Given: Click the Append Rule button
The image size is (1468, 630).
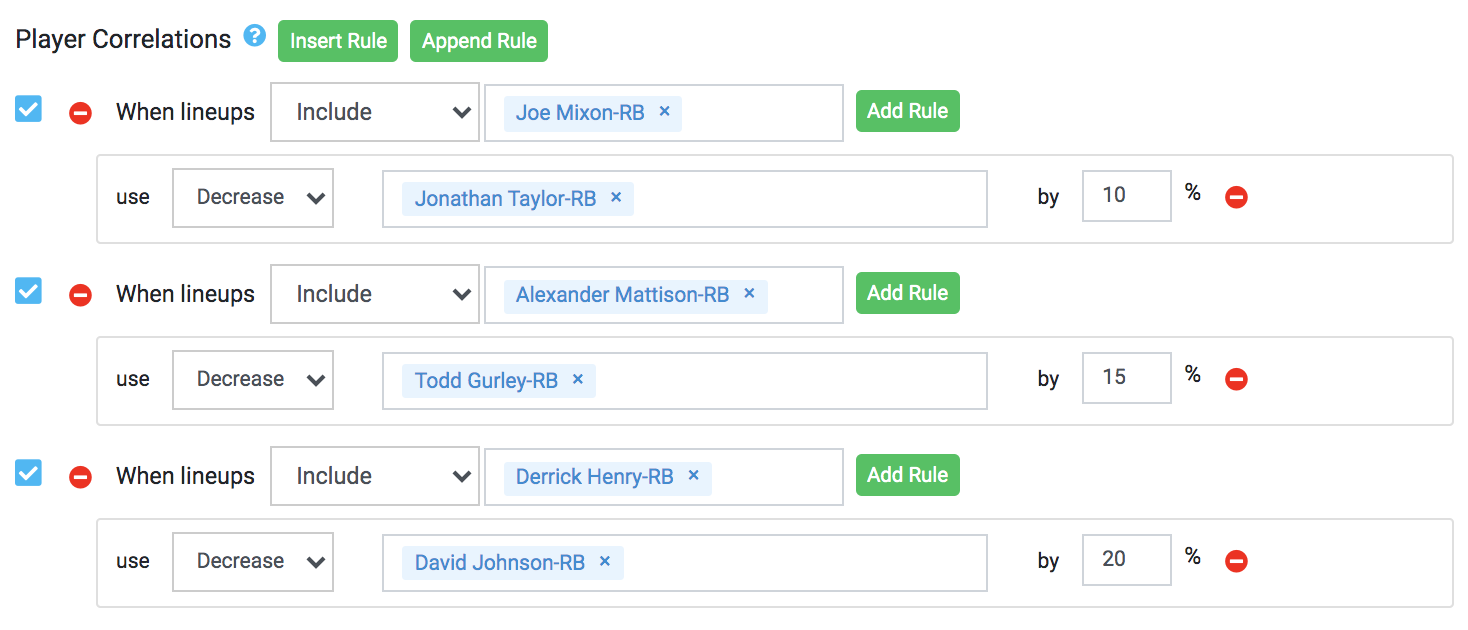Looking at the screenshot, I should click(479, 41).
